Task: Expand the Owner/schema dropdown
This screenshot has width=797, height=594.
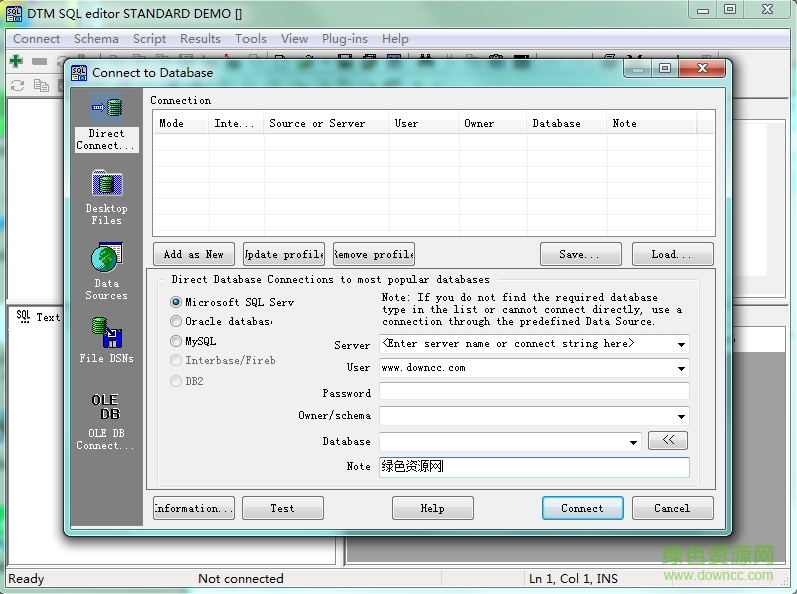Action: click(681, 417)
